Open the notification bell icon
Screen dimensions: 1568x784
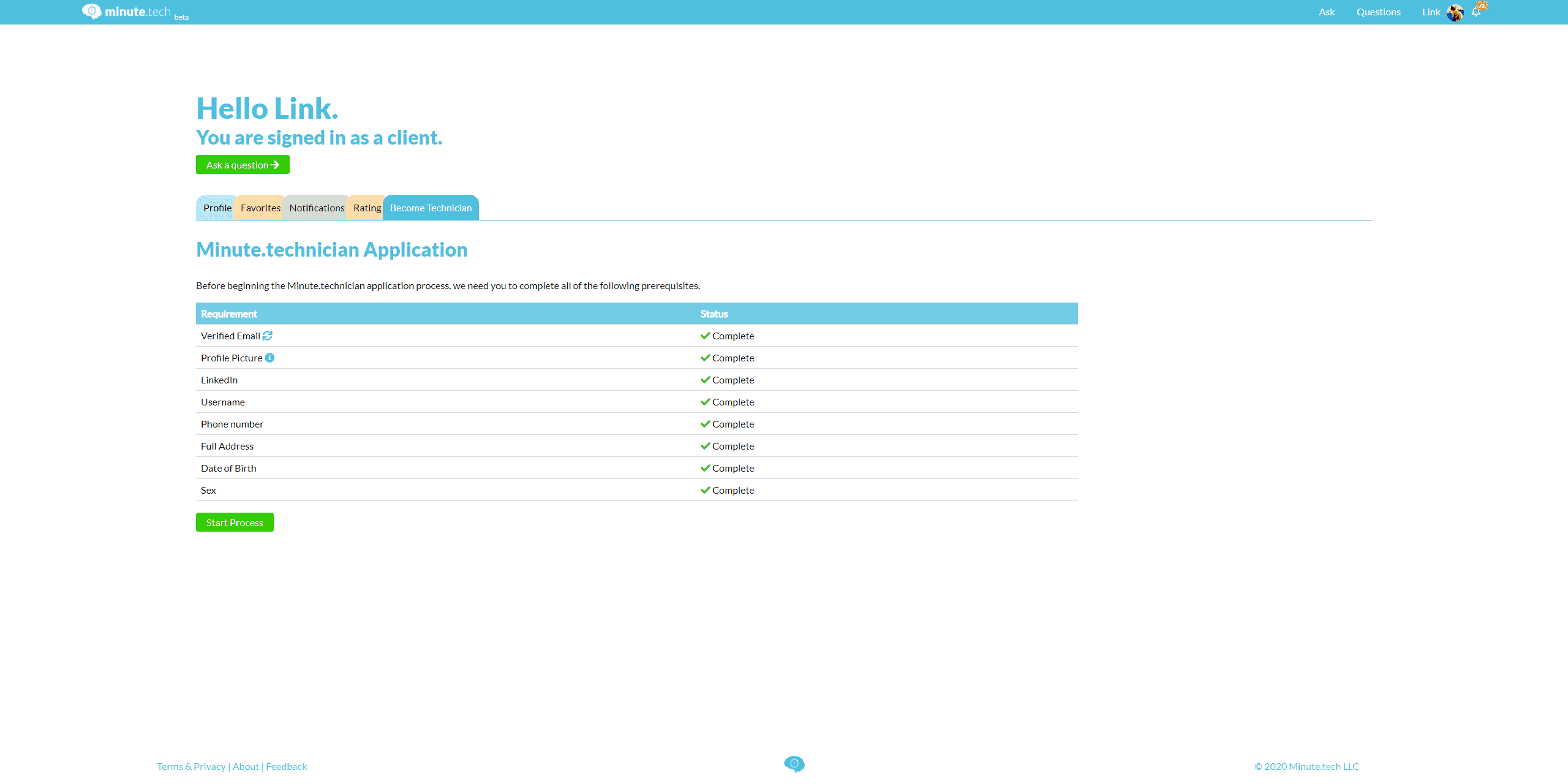pos(1476,12)
